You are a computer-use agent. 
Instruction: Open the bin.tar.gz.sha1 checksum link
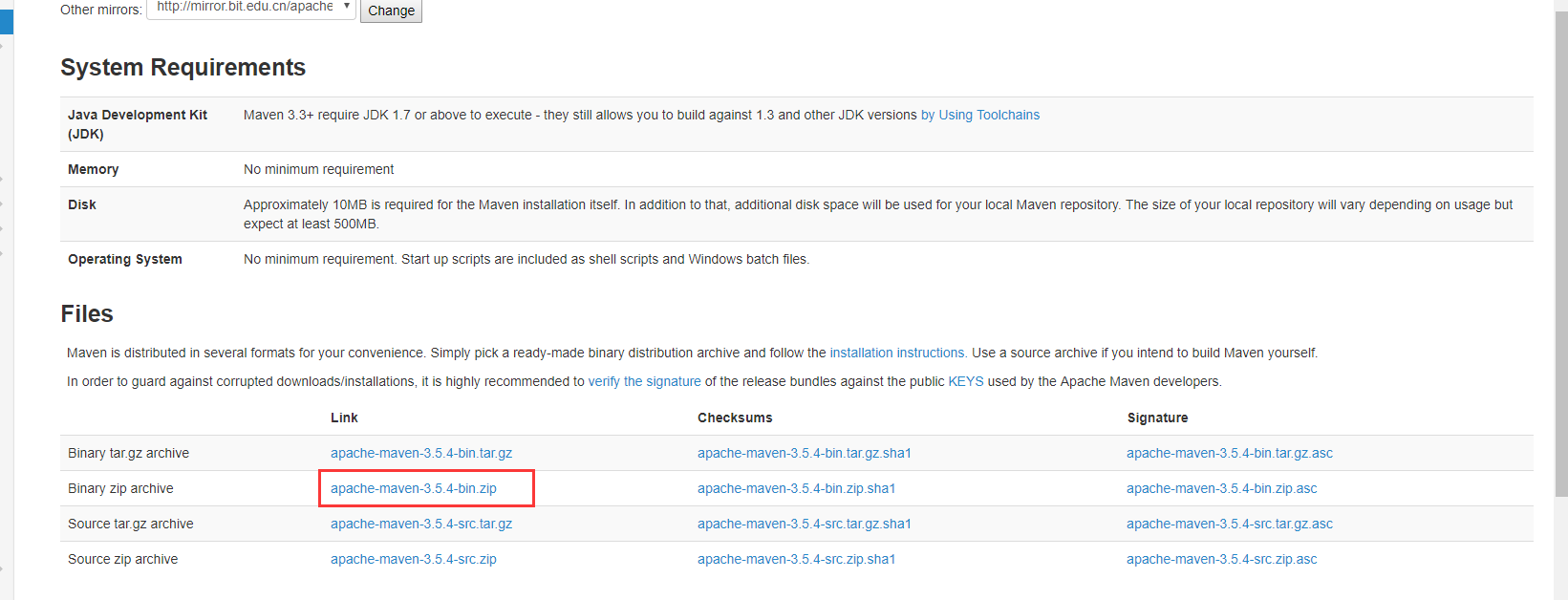pos(804,453)
